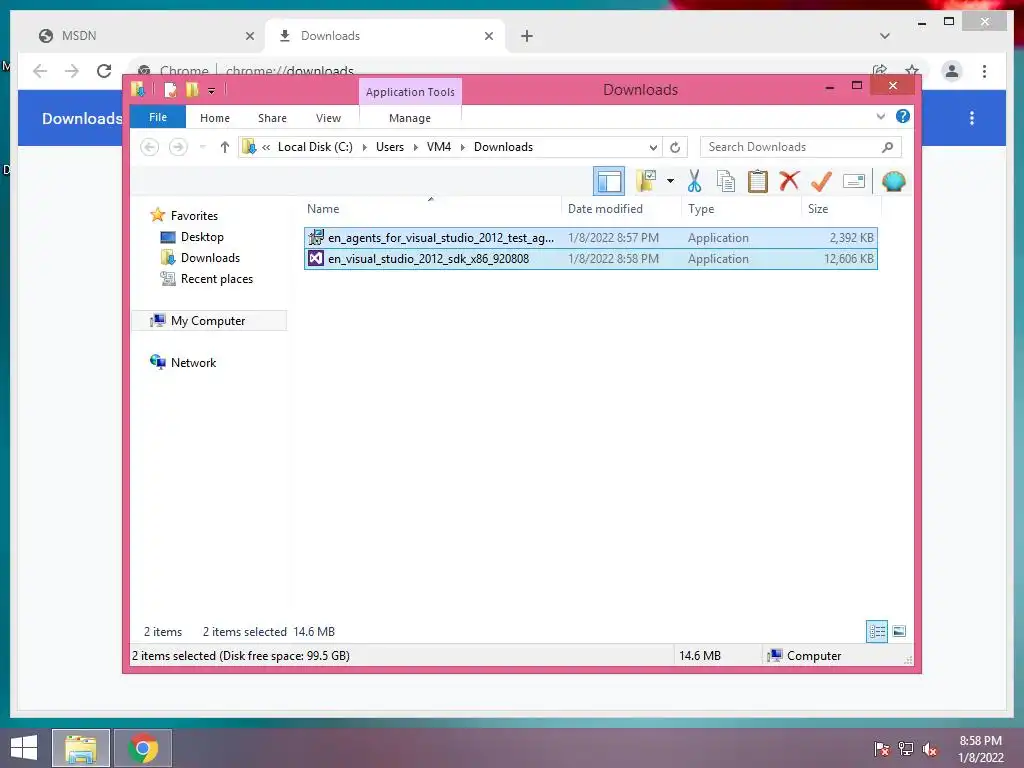This screenshot has height=768, width=1024.
Task: Expand the arrow after VM4 breadcrumb
Action: 462,147
